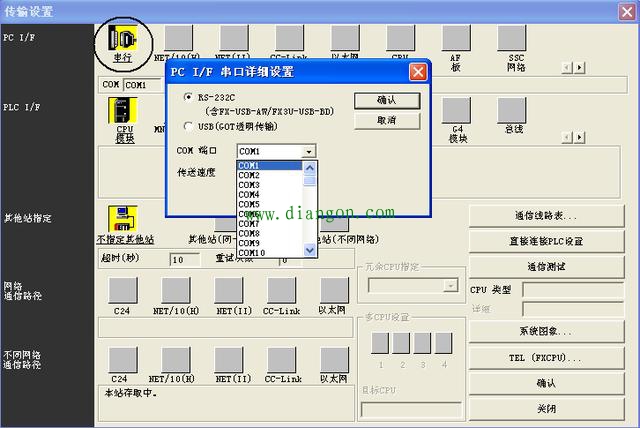Select the 总线 bus icon
The width and height of the screenshot is (640, 428).
tap(511, 110)
